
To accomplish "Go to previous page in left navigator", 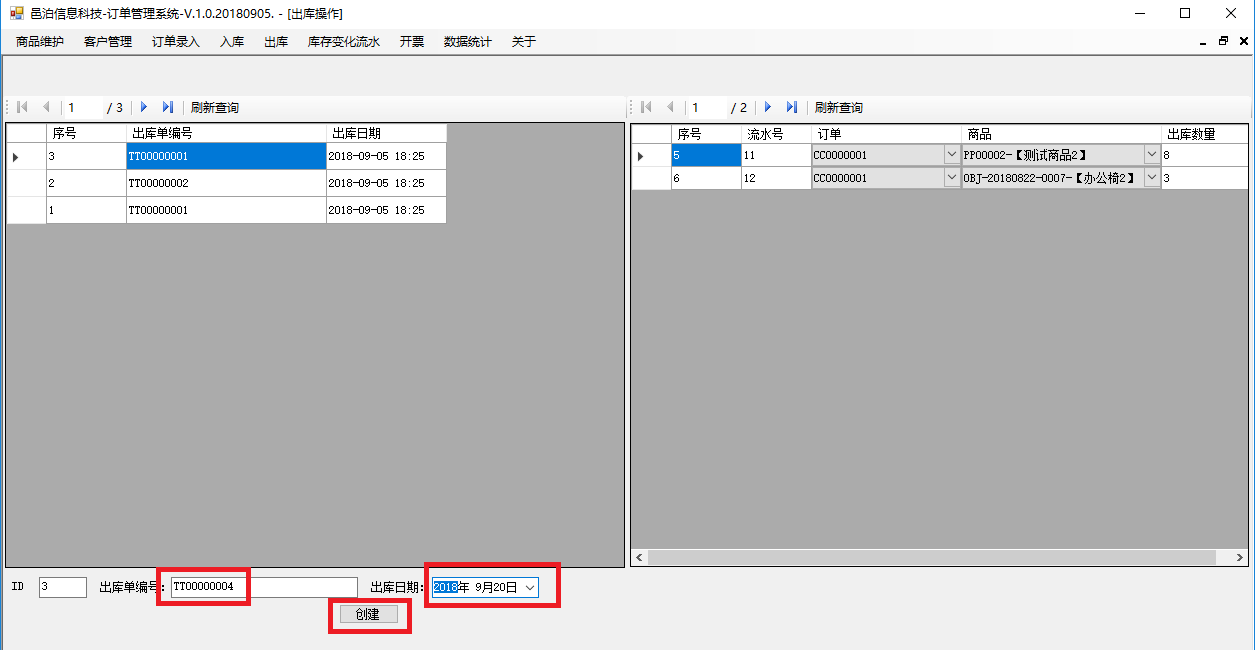I will [46, 107].
